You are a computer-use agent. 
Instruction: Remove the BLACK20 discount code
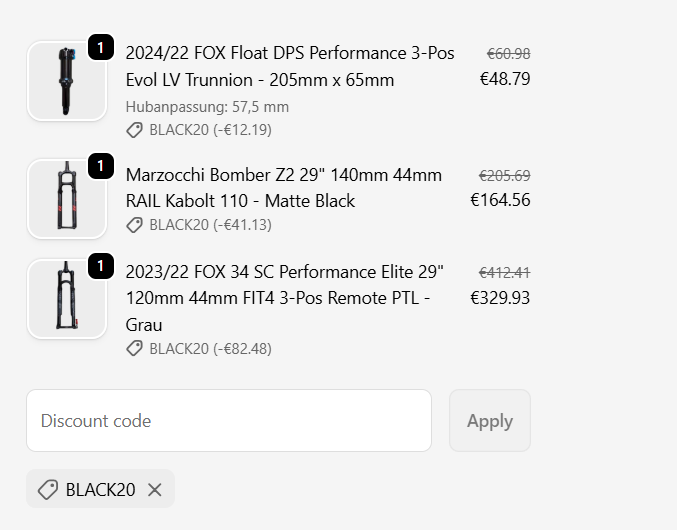[x=154, y=490]
